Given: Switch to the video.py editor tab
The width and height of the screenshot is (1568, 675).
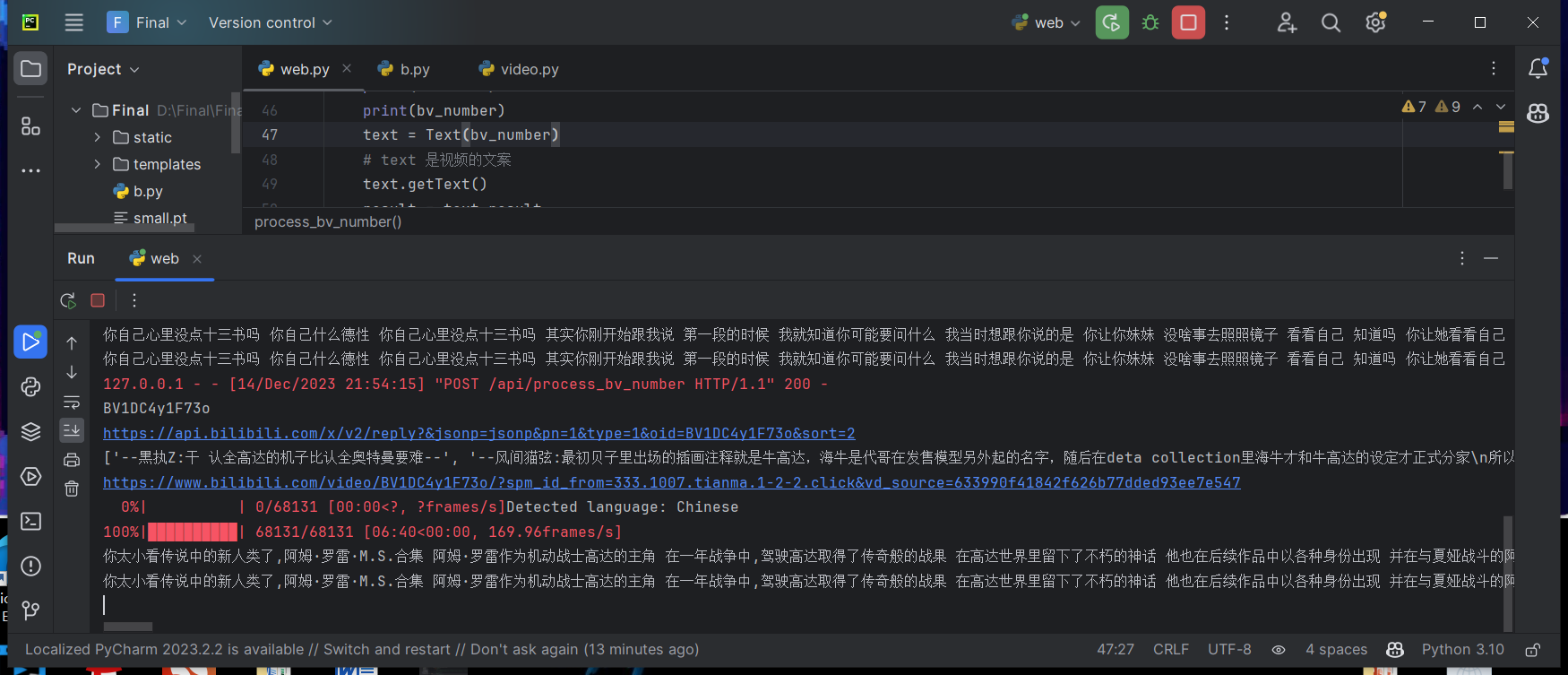Looking at the screenshot, I should pyautogui.click(x=519, y=69).
